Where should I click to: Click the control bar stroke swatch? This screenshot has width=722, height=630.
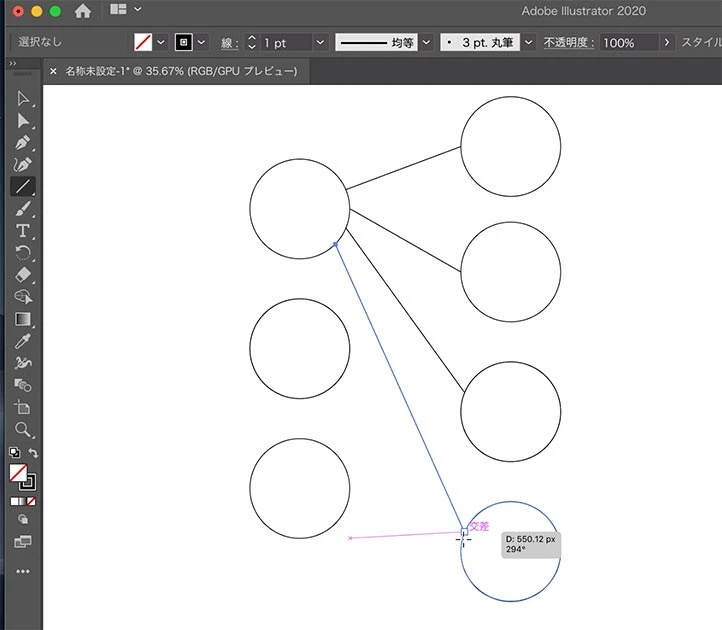[183, 42]
